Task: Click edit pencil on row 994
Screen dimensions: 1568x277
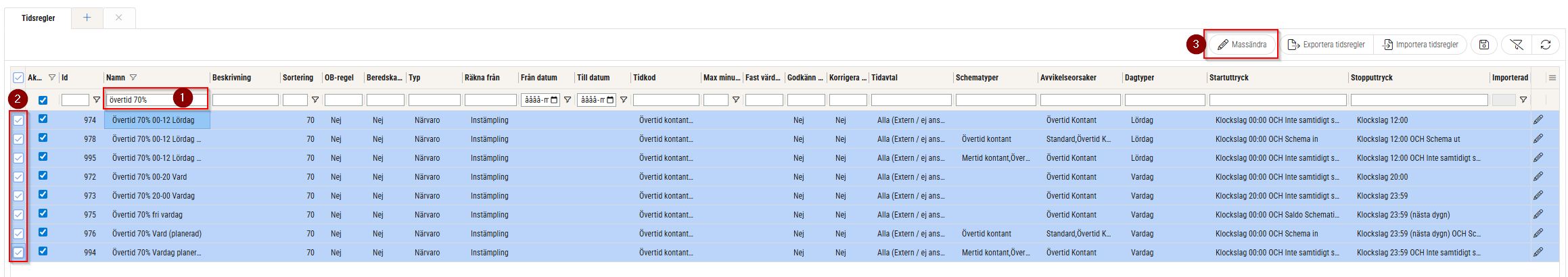Action: tap(1538, 252)
